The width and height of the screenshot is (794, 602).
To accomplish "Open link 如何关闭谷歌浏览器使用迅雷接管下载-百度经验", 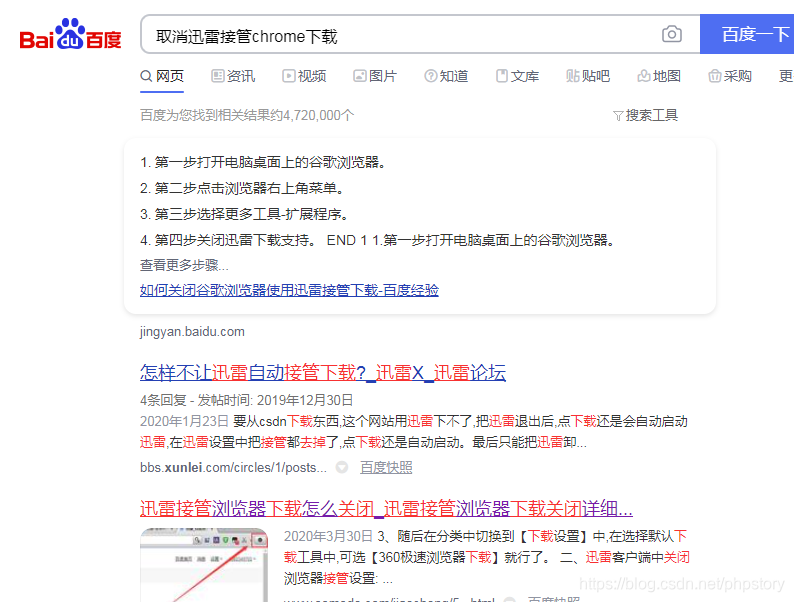I will 289,290.
